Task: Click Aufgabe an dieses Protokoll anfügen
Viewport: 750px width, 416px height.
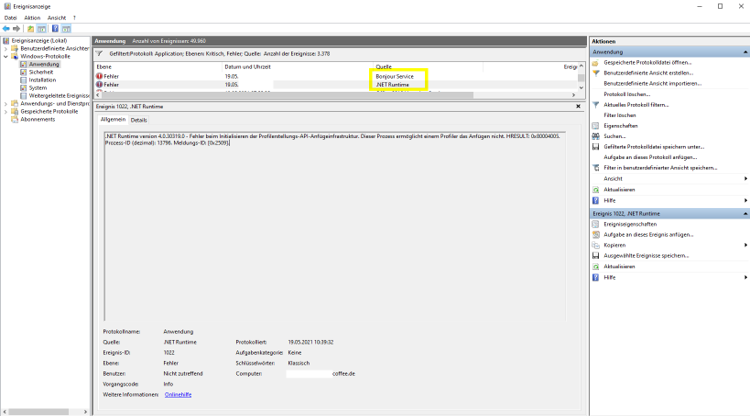Action: point(650,157)
